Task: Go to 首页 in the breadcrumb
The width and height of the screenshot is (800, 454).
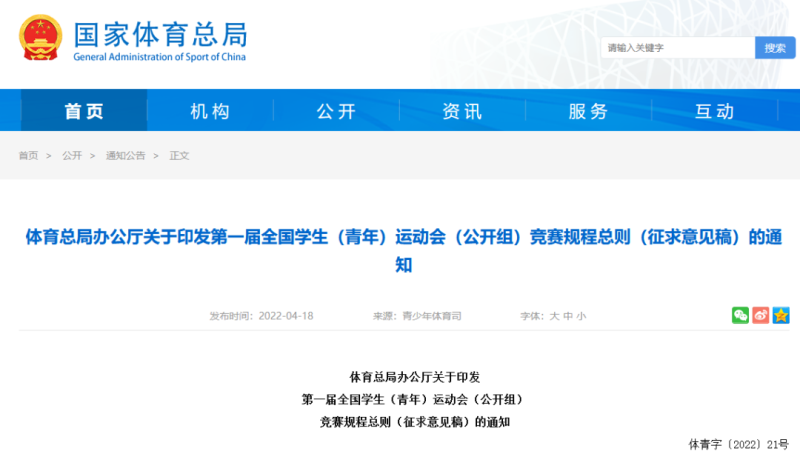Action: [x=29, y=156]
